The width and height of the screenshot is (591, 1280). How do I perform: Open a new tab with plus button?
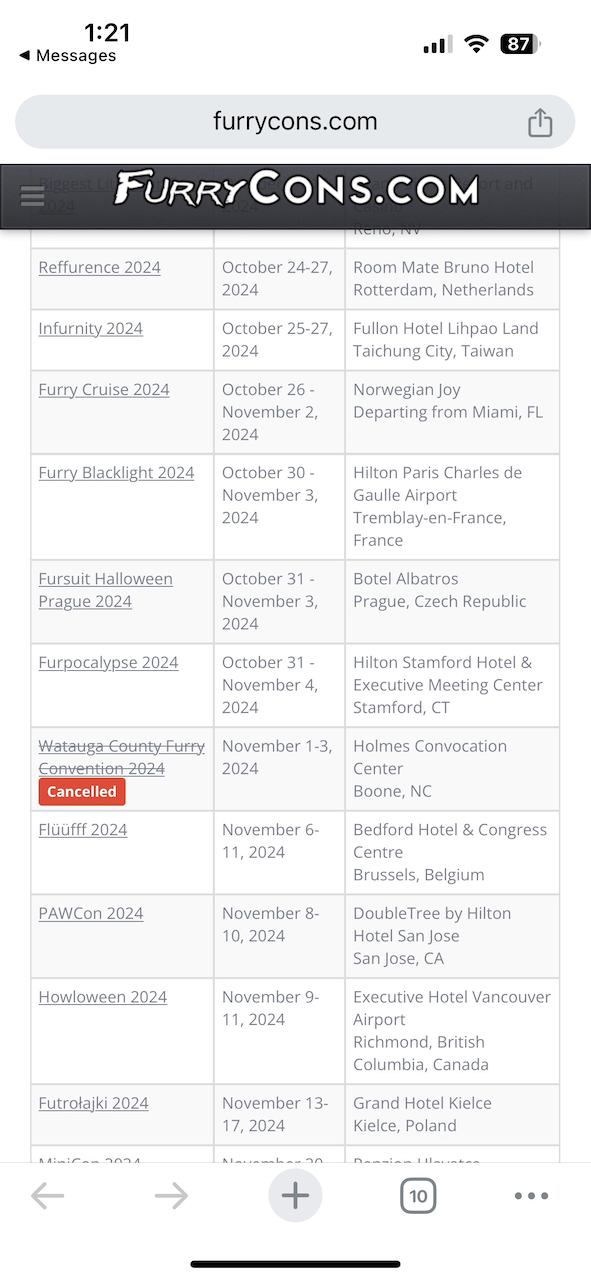point(295,1196)
